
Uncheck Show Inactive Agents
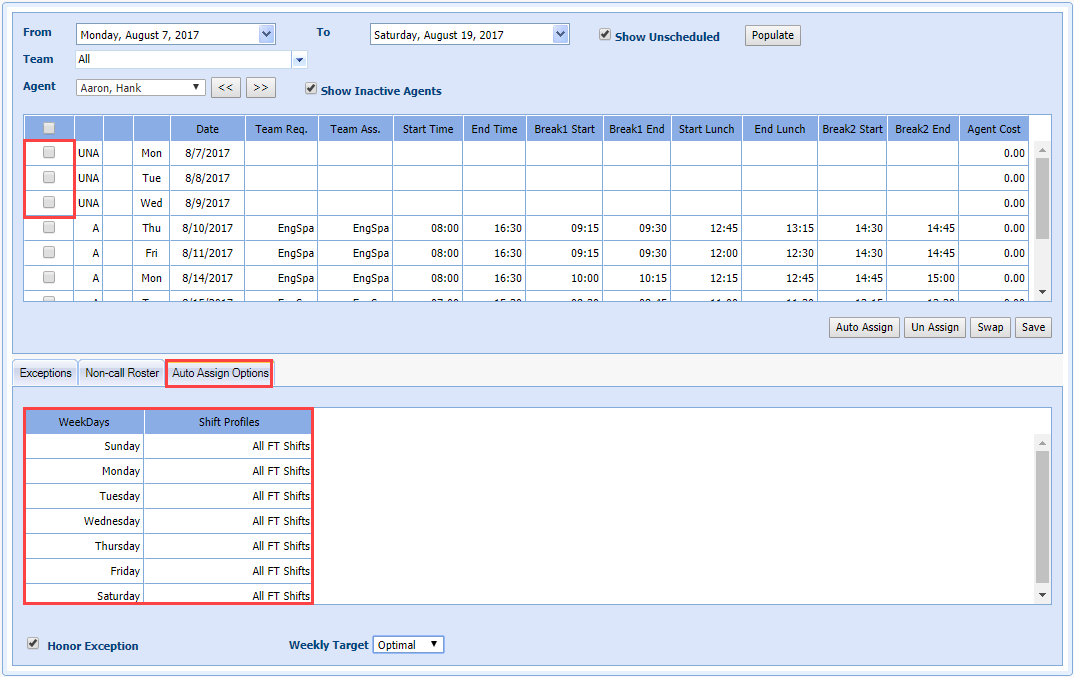[311, 89]
